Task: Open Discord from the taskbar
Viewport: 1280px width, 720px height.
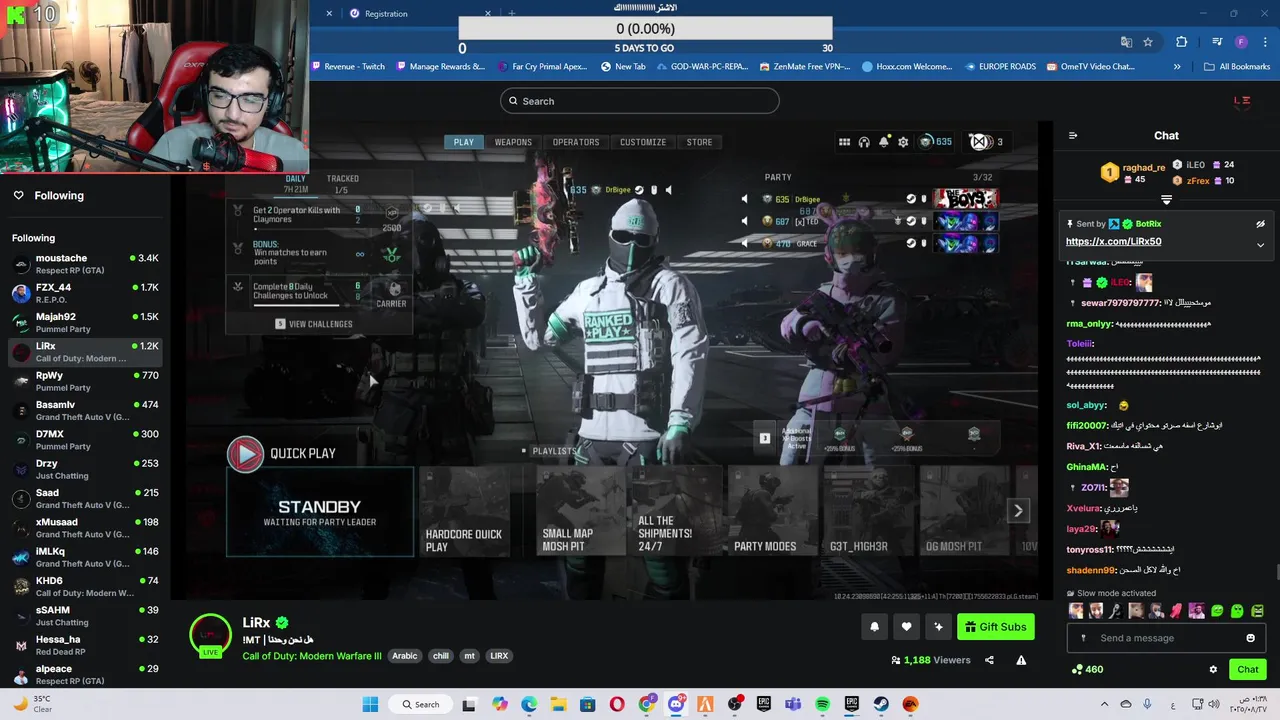Action: pos(676,704)
